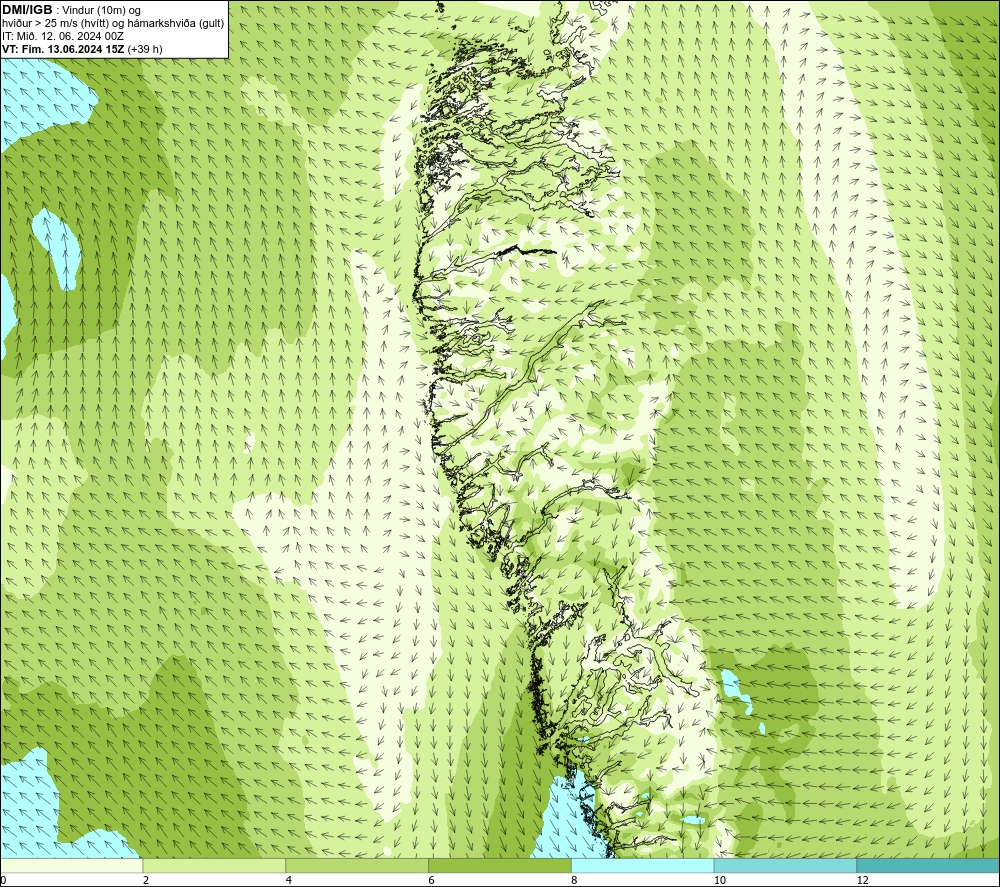Click the light green 2–4 m/s legend swatch
Screen dimensions: 1000x887
click(214, 865)
